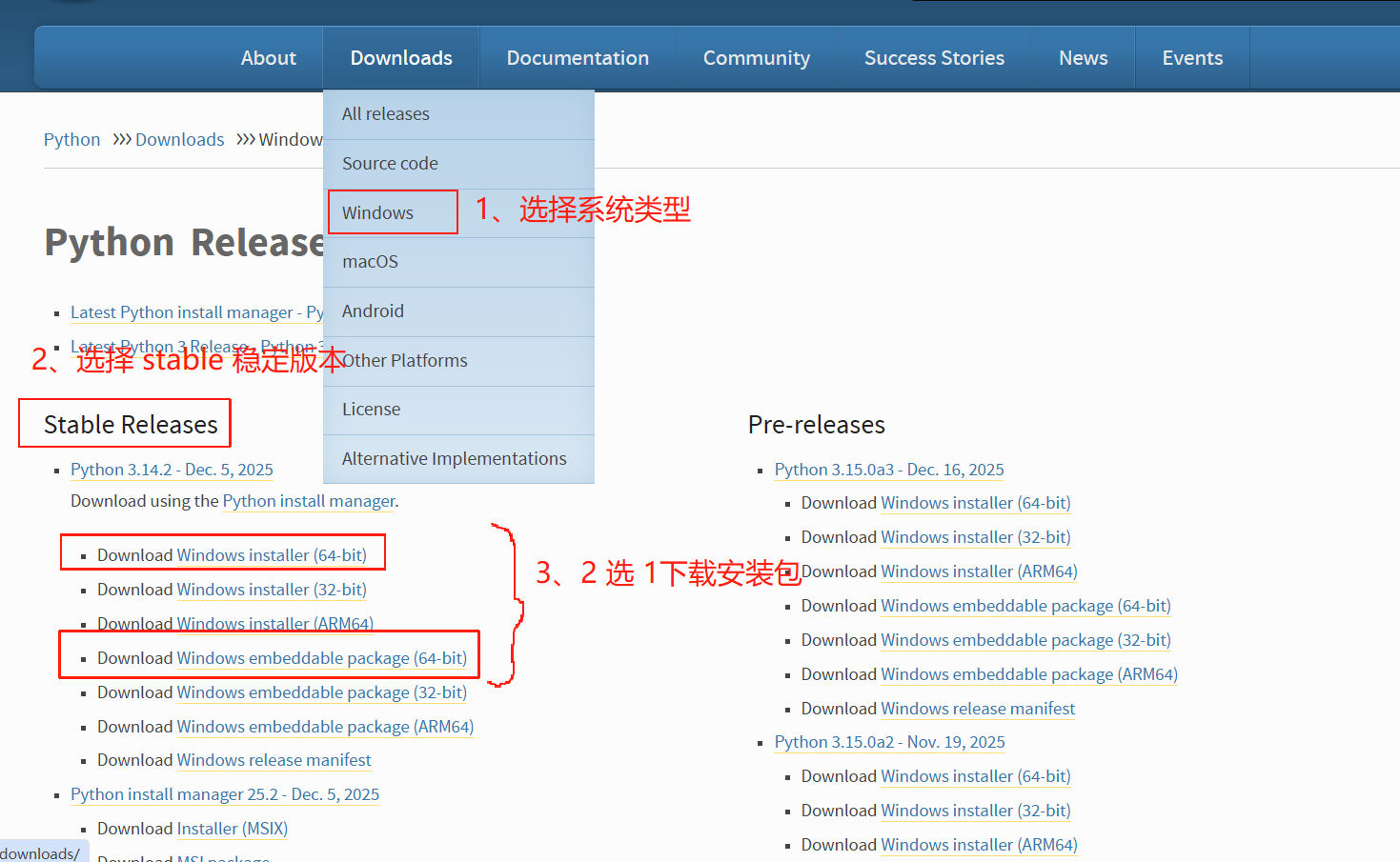Download 3.14.2 embeddable package (ARM64)
This screenshot has width=1400, height=862.
(x=325, y=727)
